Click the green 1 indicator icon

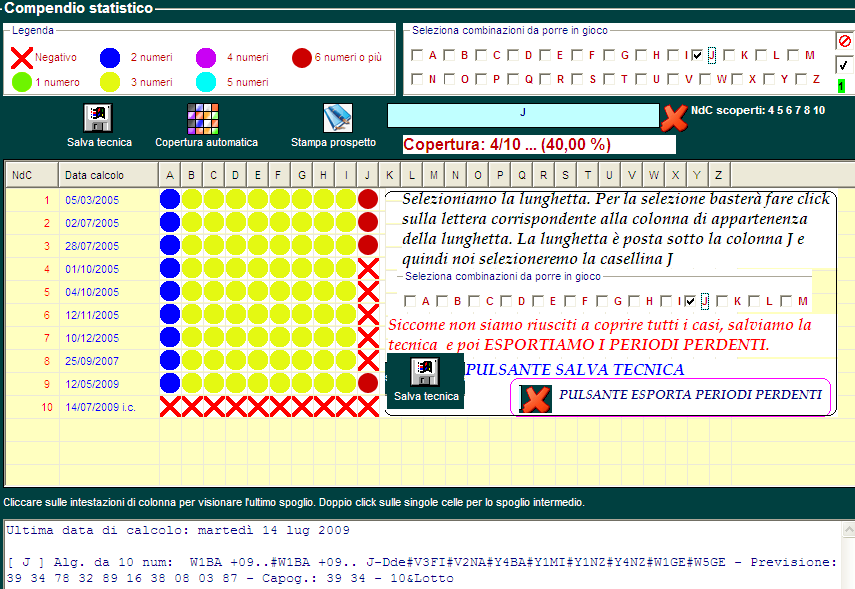tap(841, 86)
